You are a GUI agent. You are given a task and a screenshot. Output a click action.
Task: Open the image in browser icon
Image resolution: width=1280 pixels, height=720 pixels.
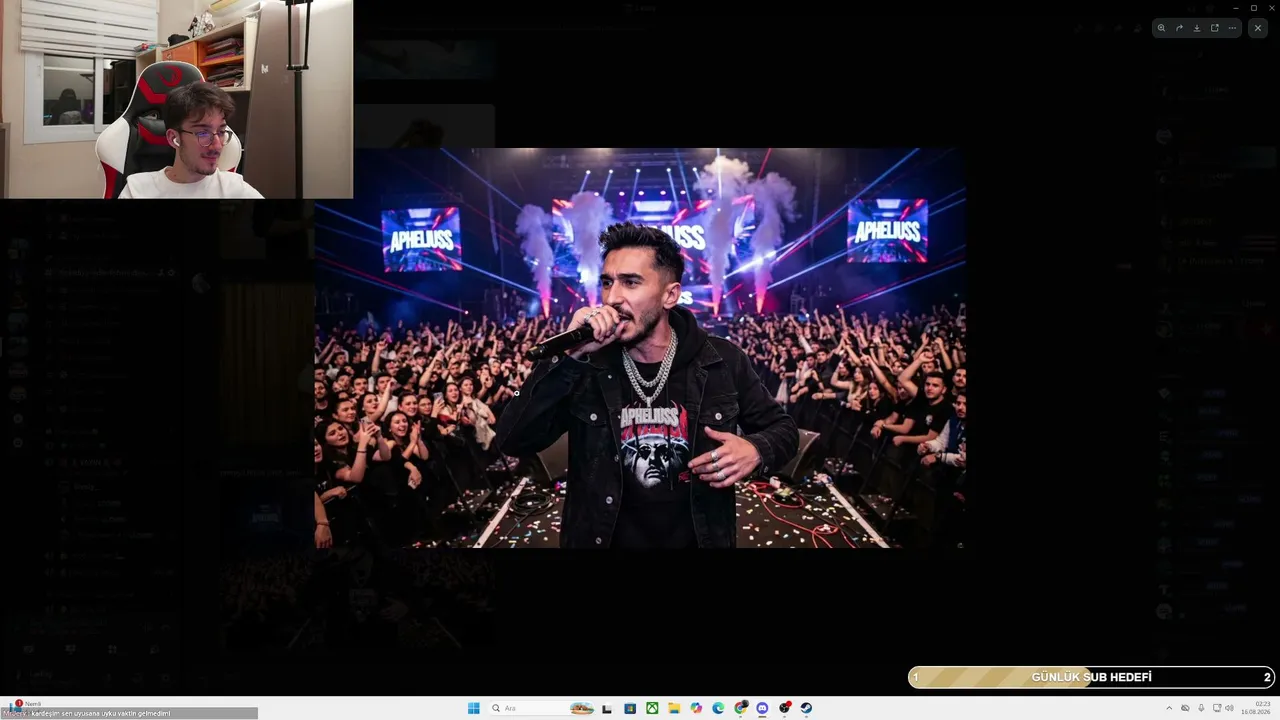(1215, 28)
